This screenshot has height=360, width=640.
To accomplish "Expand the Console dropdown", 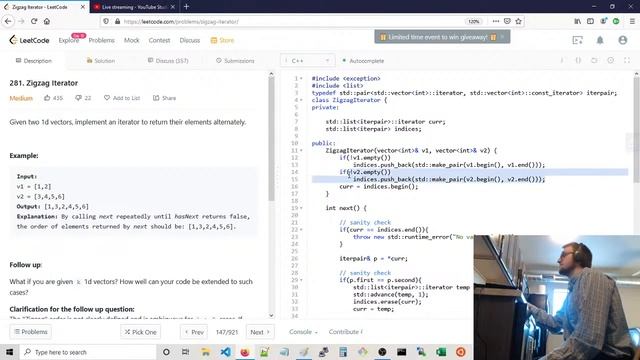I will (303, 332).
